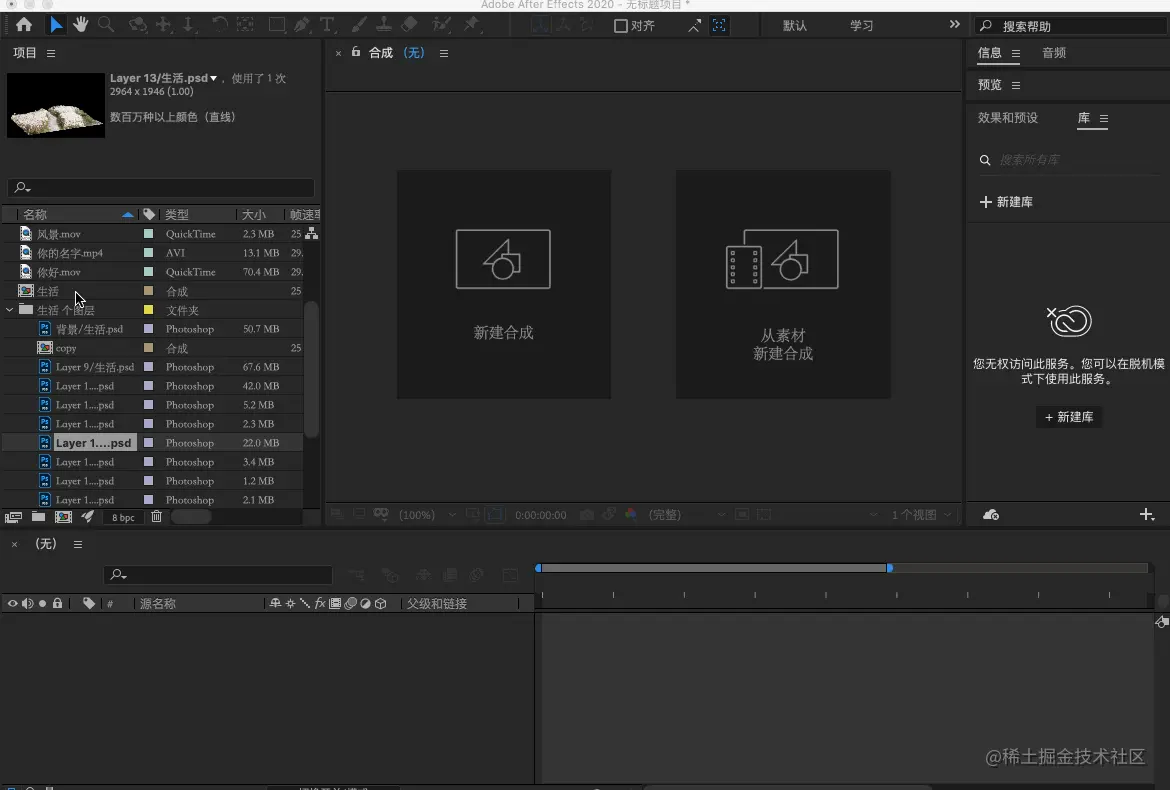Click the 从素材新建合成 button
This screenshot has height=790, width=1170.
point(783,284)
